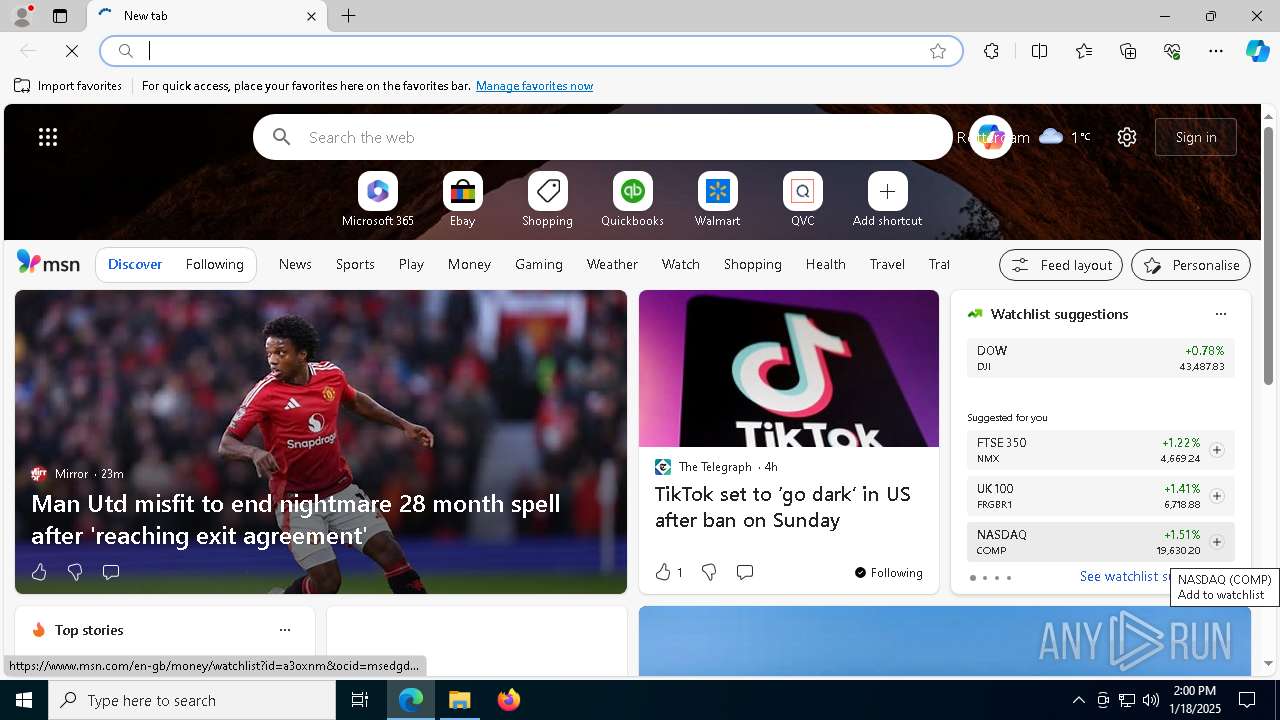Open the Copilot icon next to search box
The image size is (1280, 720).
[x=991, y=137]
